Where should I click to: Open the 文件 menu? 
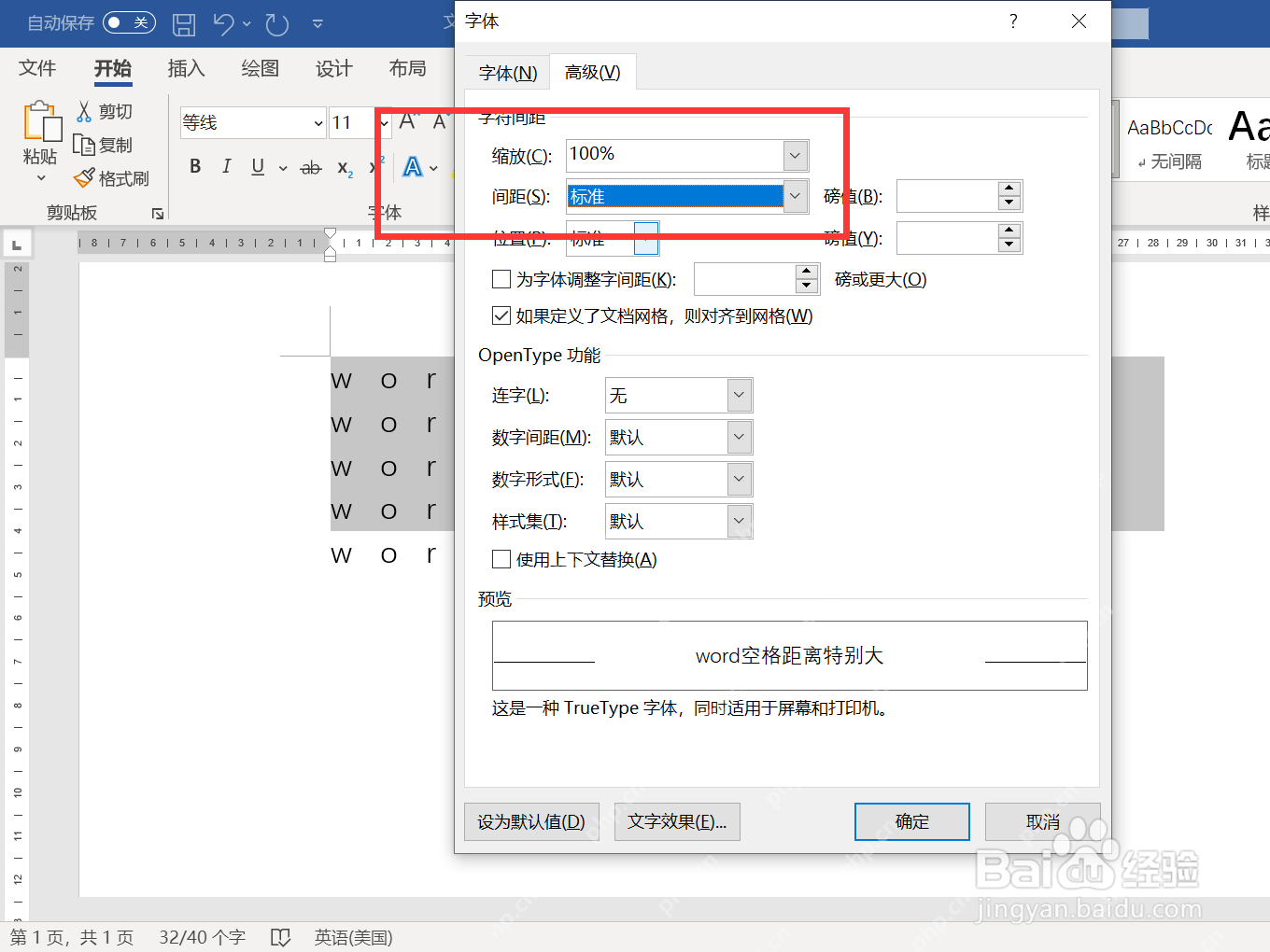tap(37, 68)
